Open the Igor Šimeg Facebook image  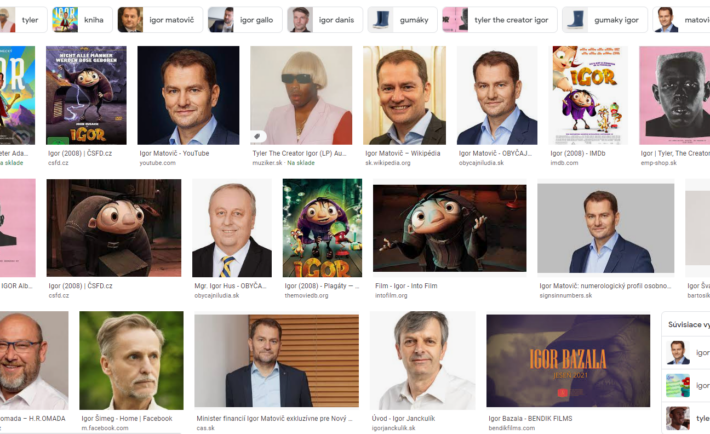click(x=131, y=360)
